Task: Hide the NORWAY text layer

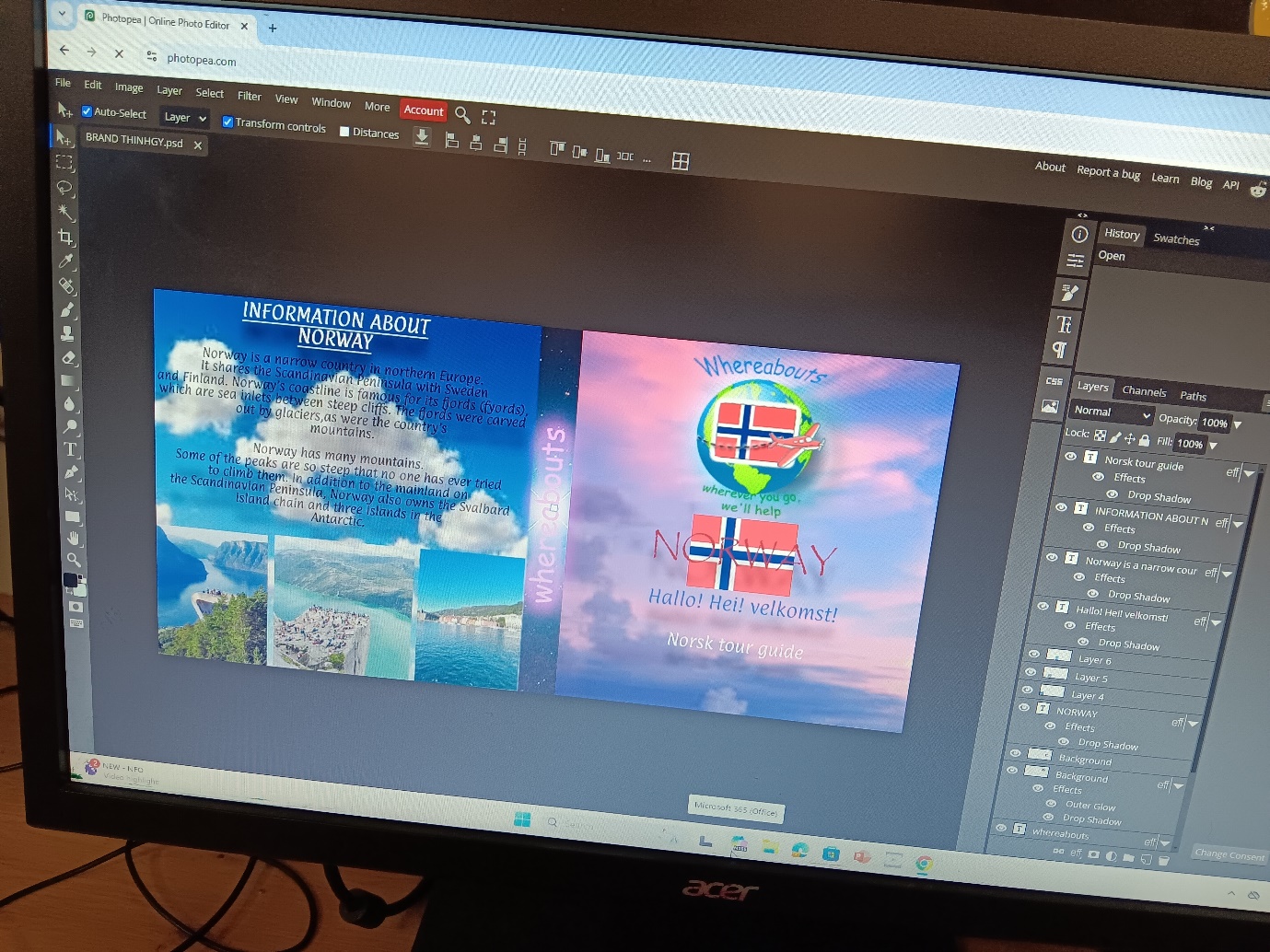Action: point(1024,707)
